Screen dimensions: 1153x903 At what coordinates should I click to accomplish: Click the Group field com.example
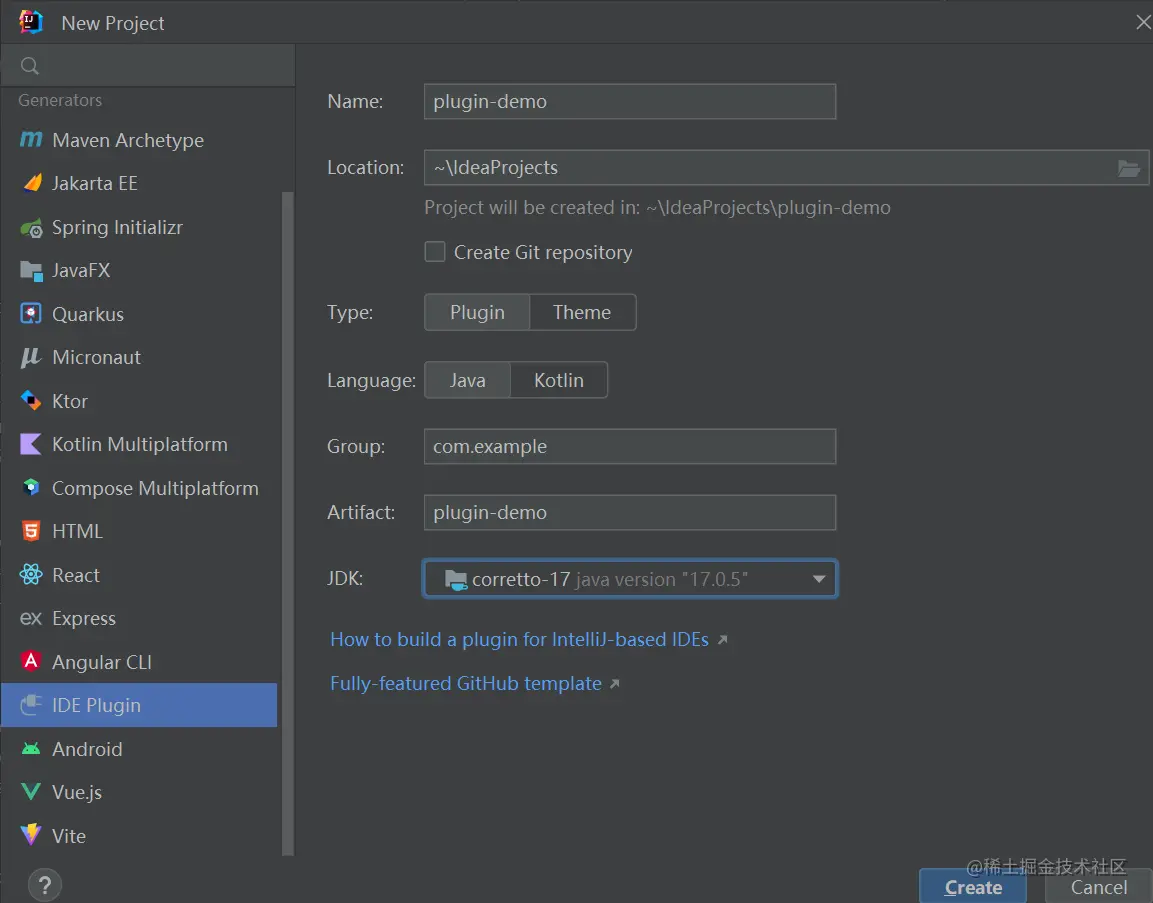630,446
